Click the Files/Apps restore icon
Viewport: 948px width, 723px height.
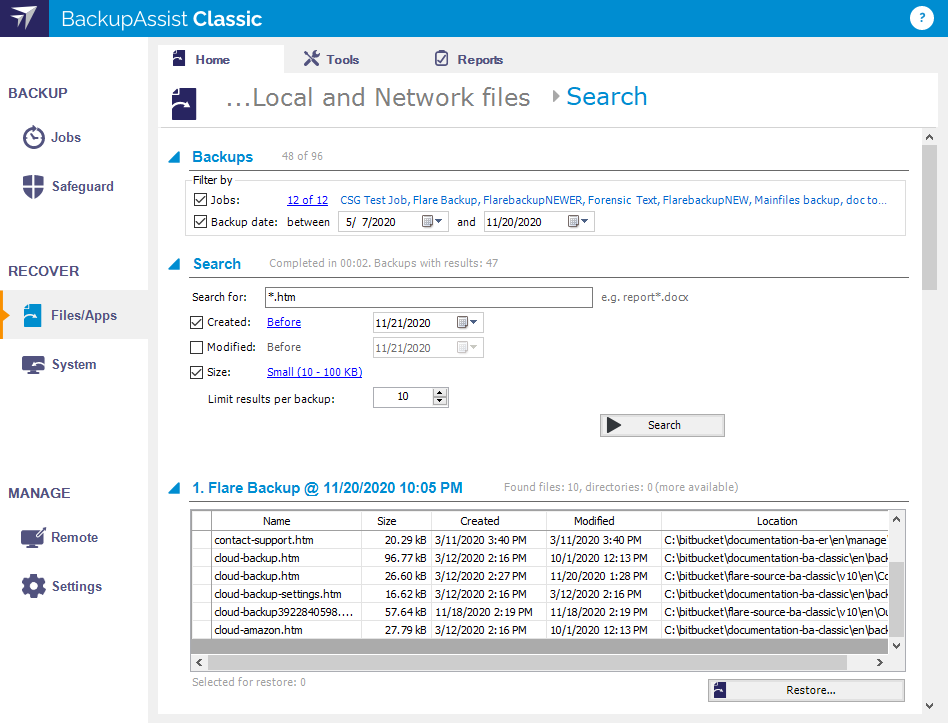coord(33,315)
